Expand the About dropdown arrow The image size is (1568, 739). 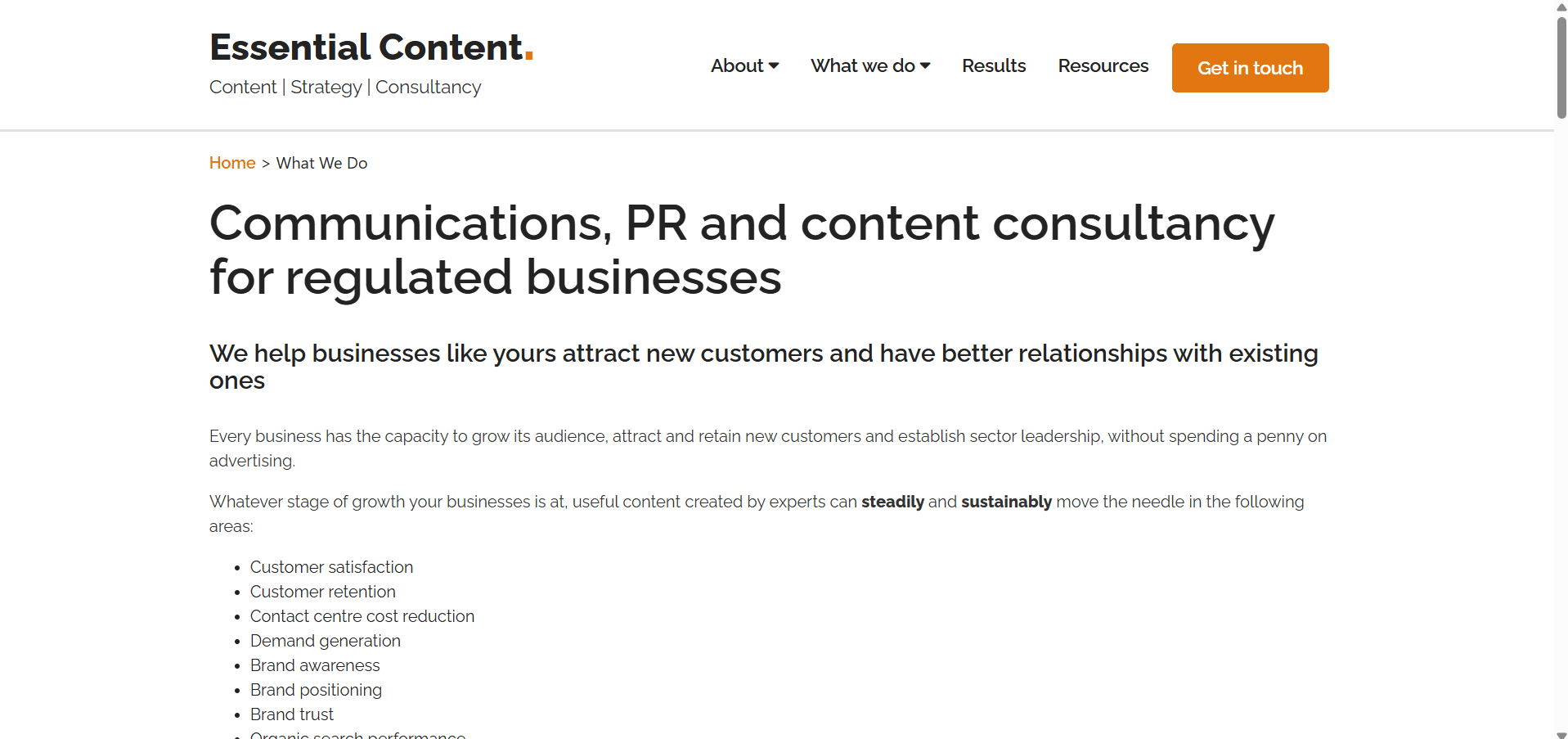pos(774,65)
